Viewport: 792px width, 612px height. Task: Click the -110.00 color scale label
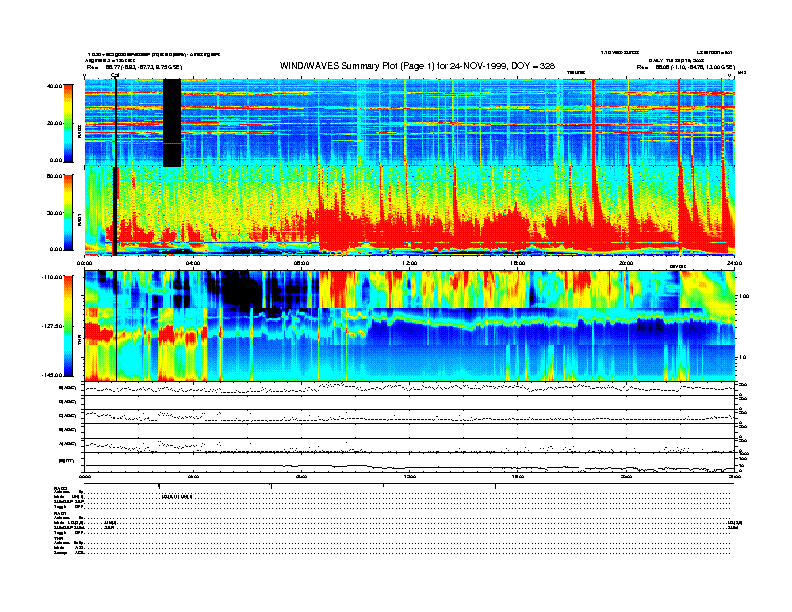(x=53, y=277)
